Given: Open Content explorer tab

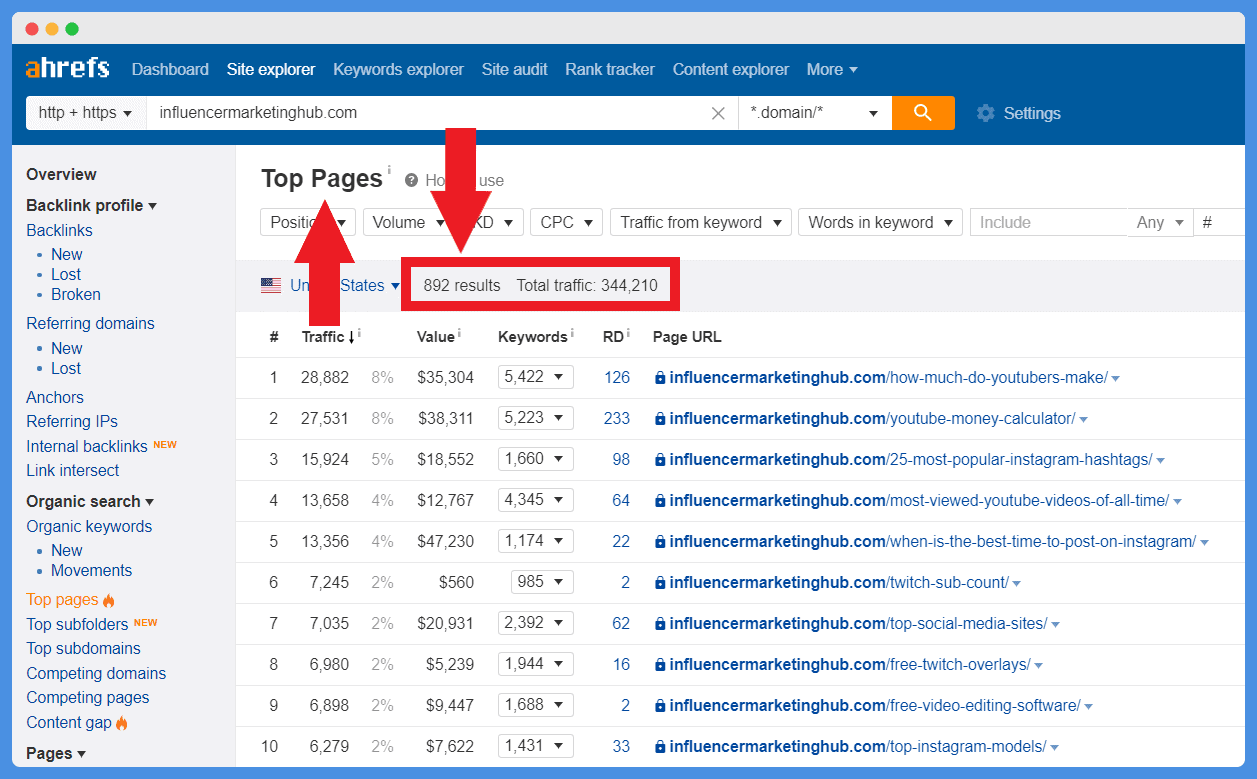Looking at the screenshot, I should pos(731,69).
